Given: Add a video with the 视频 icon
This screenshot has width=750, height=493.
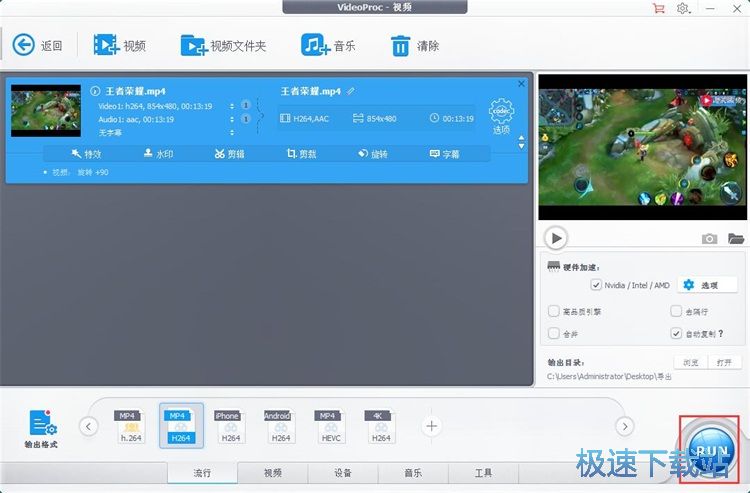Looking at the screenshot, I should (x=106, y=45).
